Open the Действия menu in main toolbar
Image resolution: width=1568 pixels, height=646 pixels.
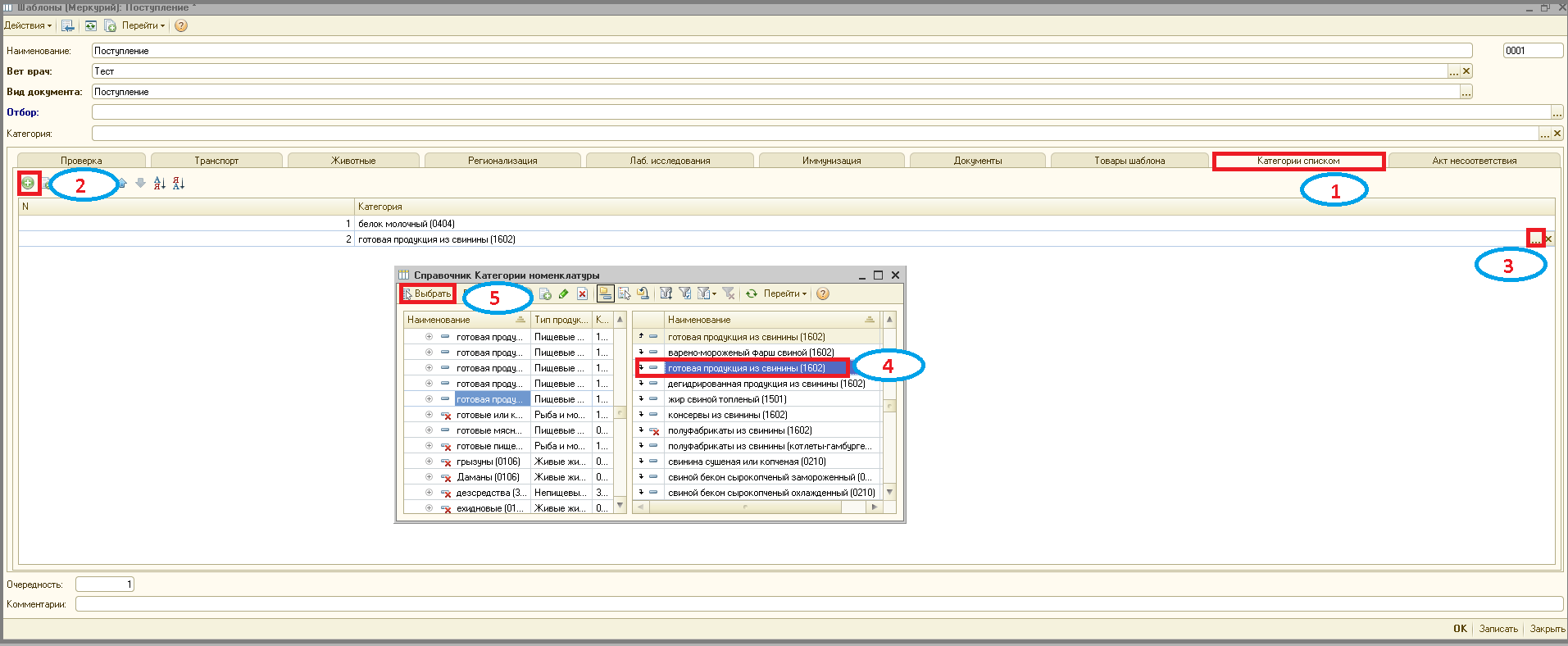click(x=27, y=25)
